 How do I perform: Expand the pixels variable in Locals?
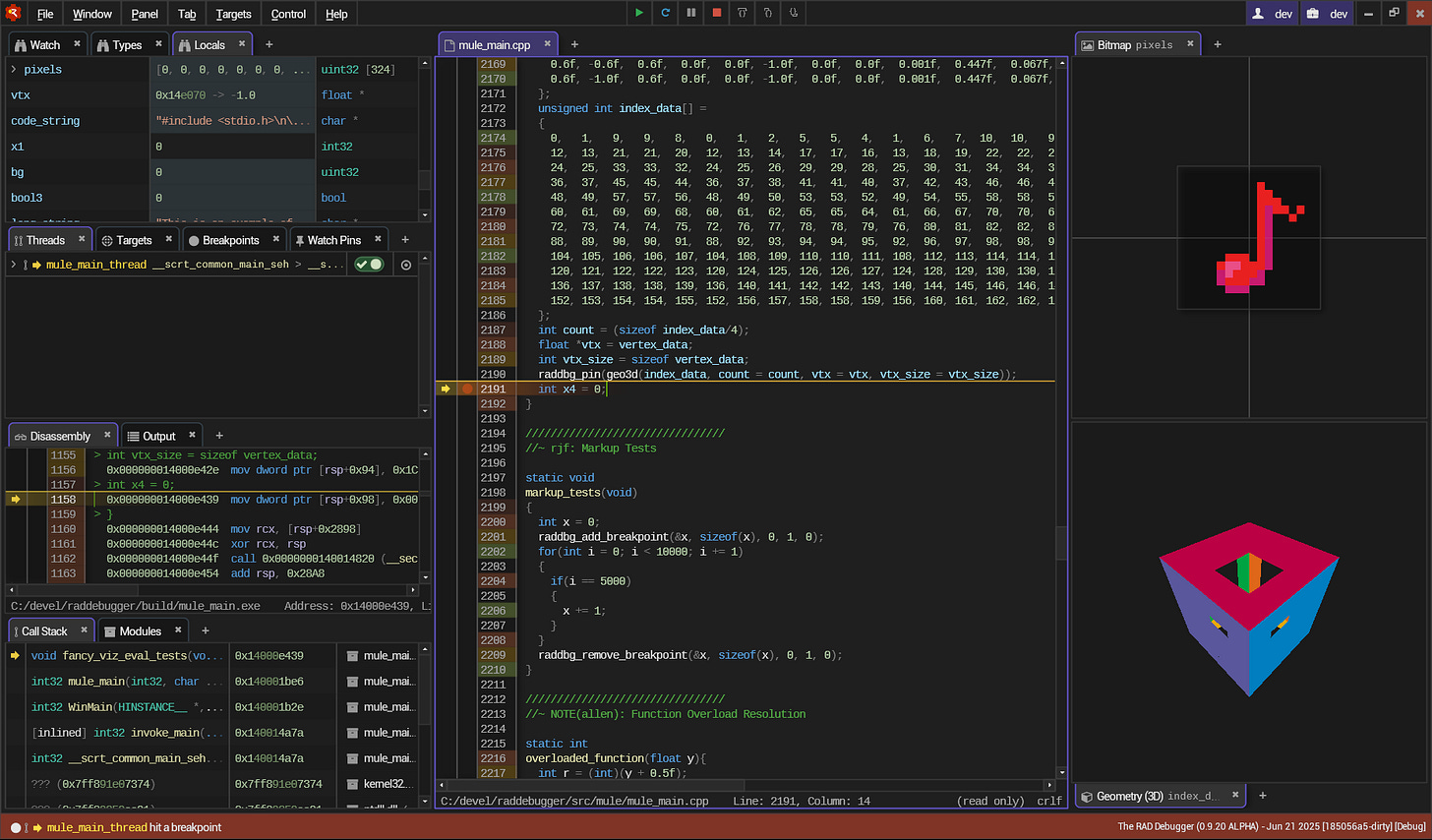tap(13, 70)
